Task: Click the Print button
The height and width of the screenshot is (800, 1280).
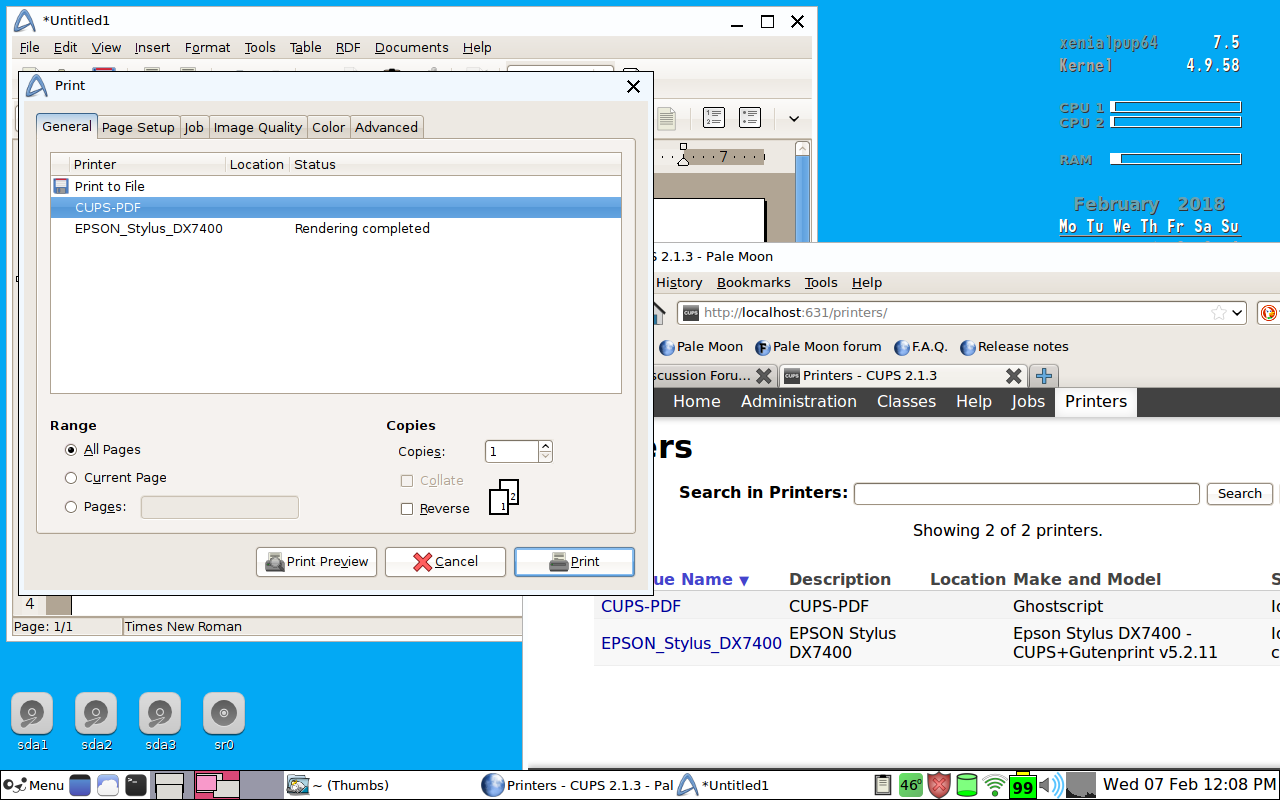Action: point(574,562)
